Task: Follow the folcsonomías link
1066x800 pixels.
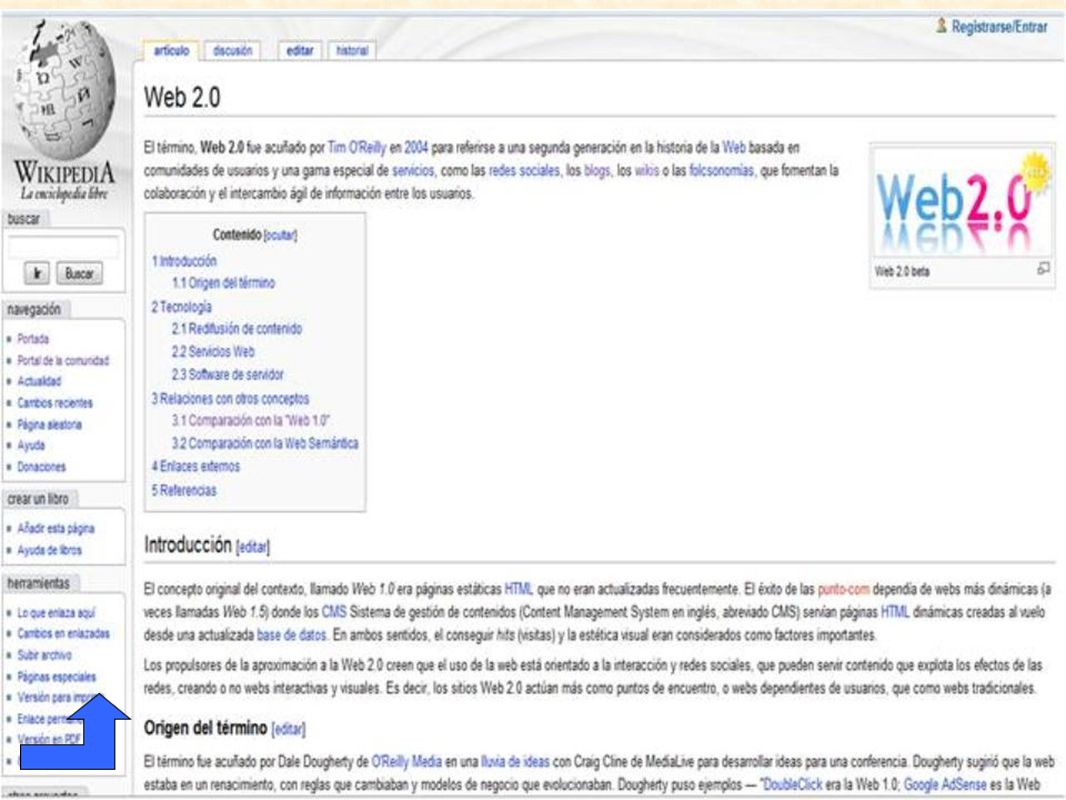Action: click(721, 170)
